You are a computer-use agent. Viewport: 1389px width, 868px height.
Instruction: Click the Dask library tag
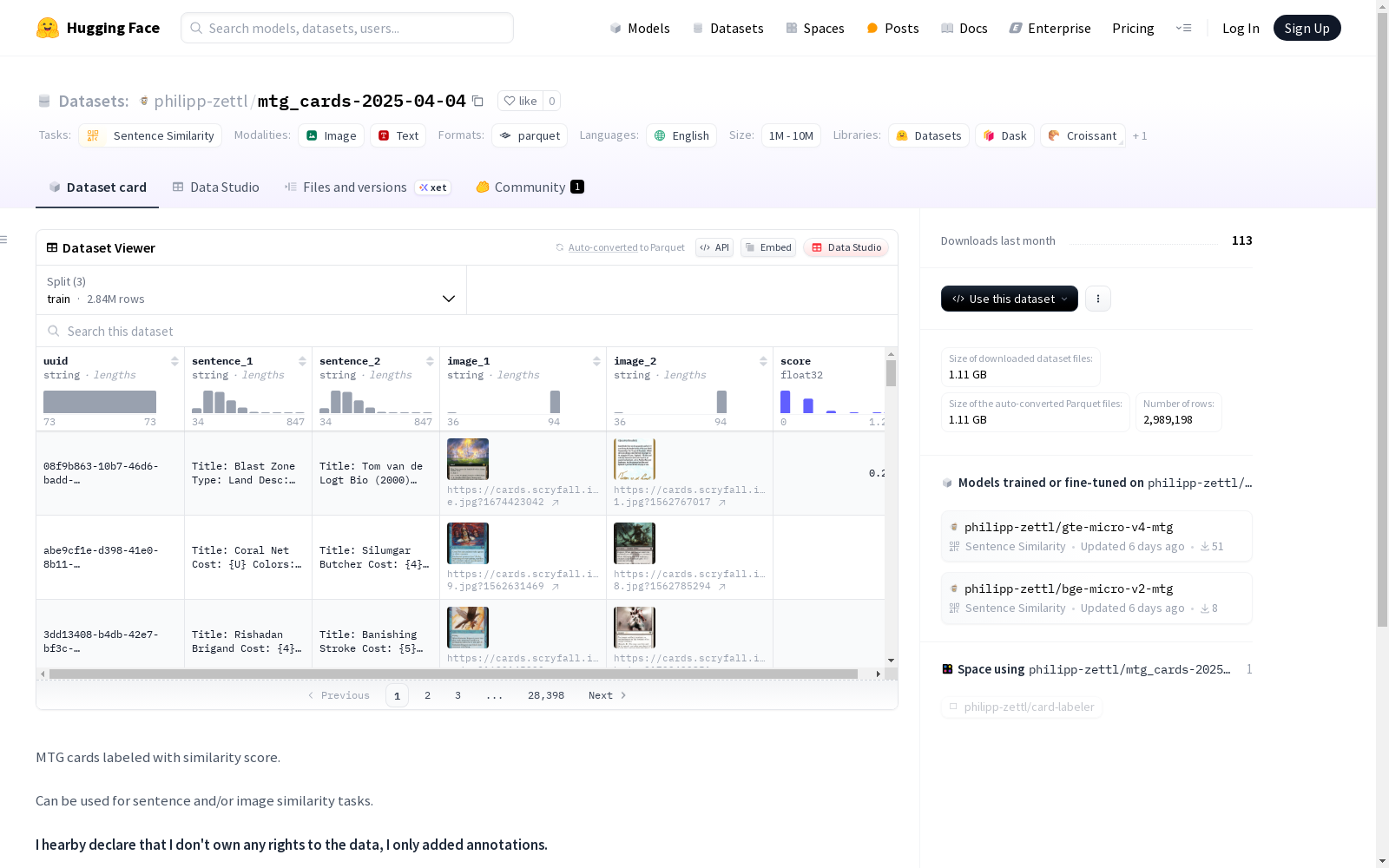click(1004, 135)
